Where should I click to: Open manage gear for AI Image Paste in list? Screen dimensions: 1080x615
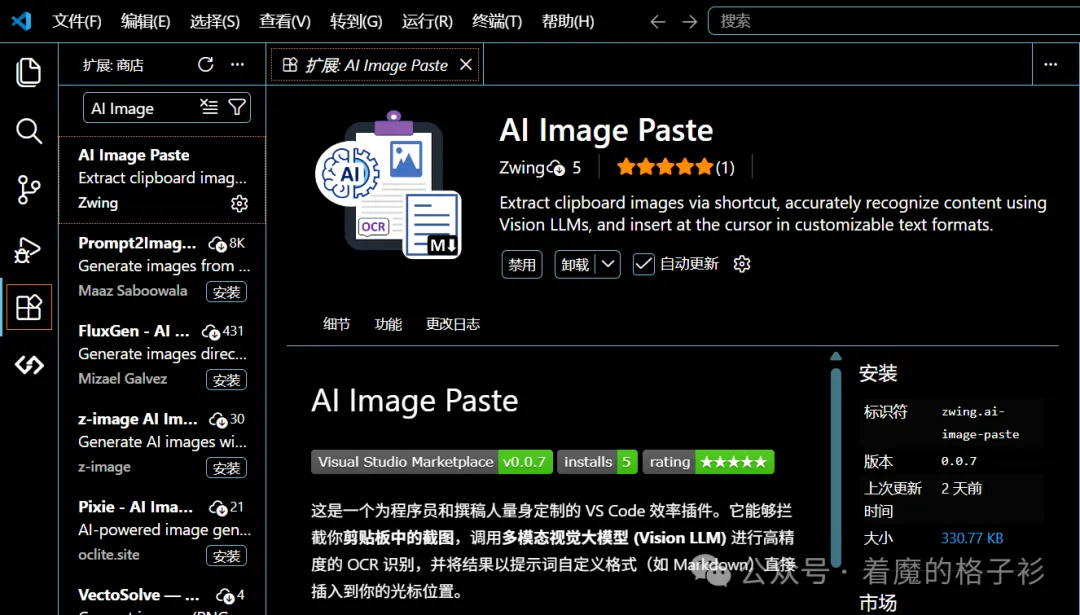(239, 204)
